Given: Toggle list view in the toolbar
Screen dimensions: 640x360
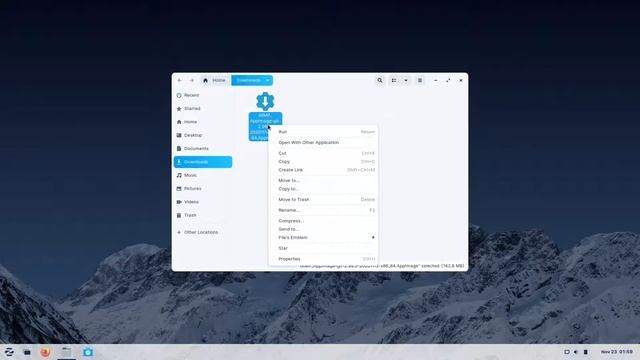Looking at the screenshot, I should (394, 80).
